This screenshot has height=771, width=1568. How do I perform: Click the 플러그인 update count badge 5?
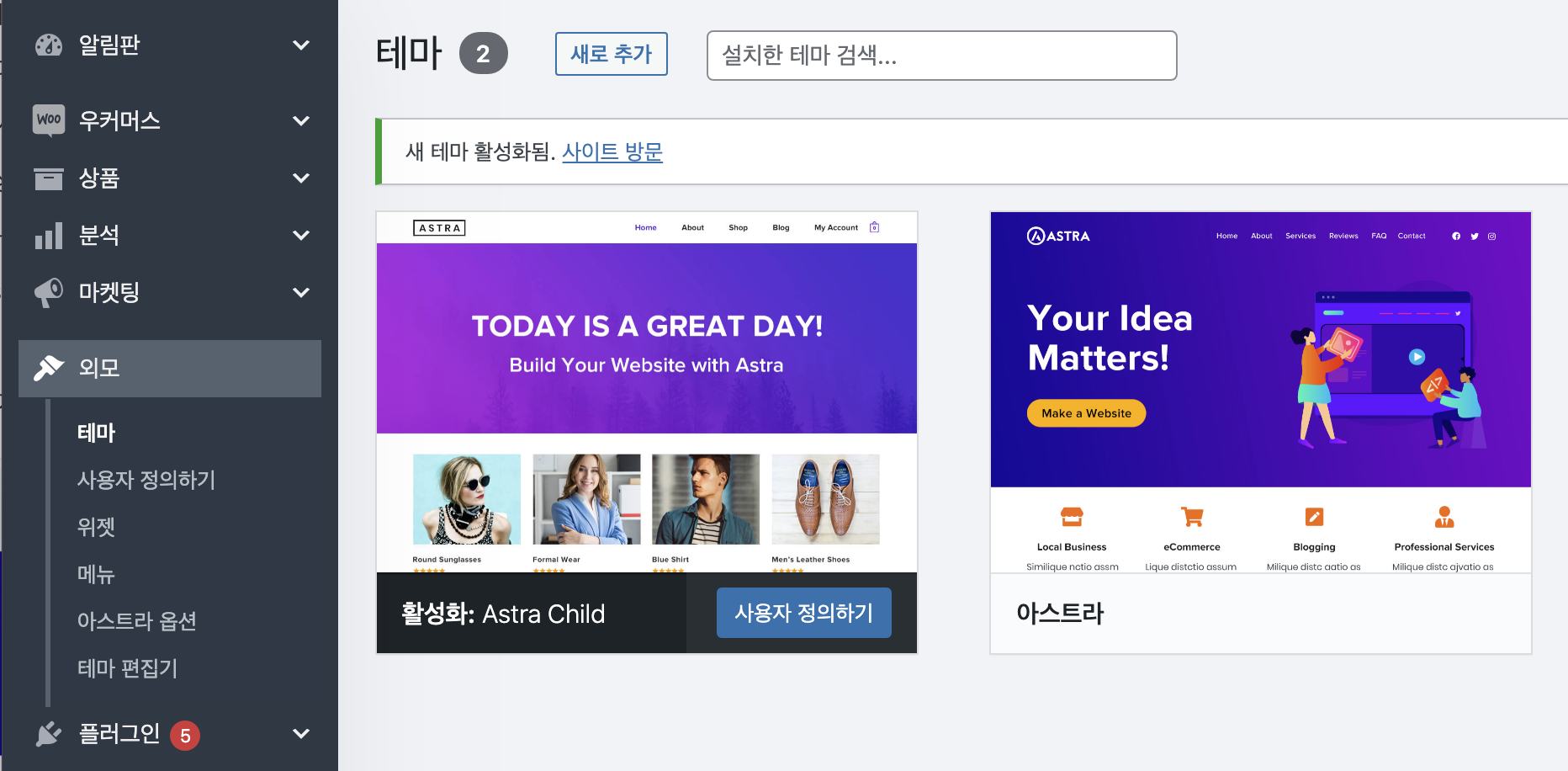(x=185, y=736)
